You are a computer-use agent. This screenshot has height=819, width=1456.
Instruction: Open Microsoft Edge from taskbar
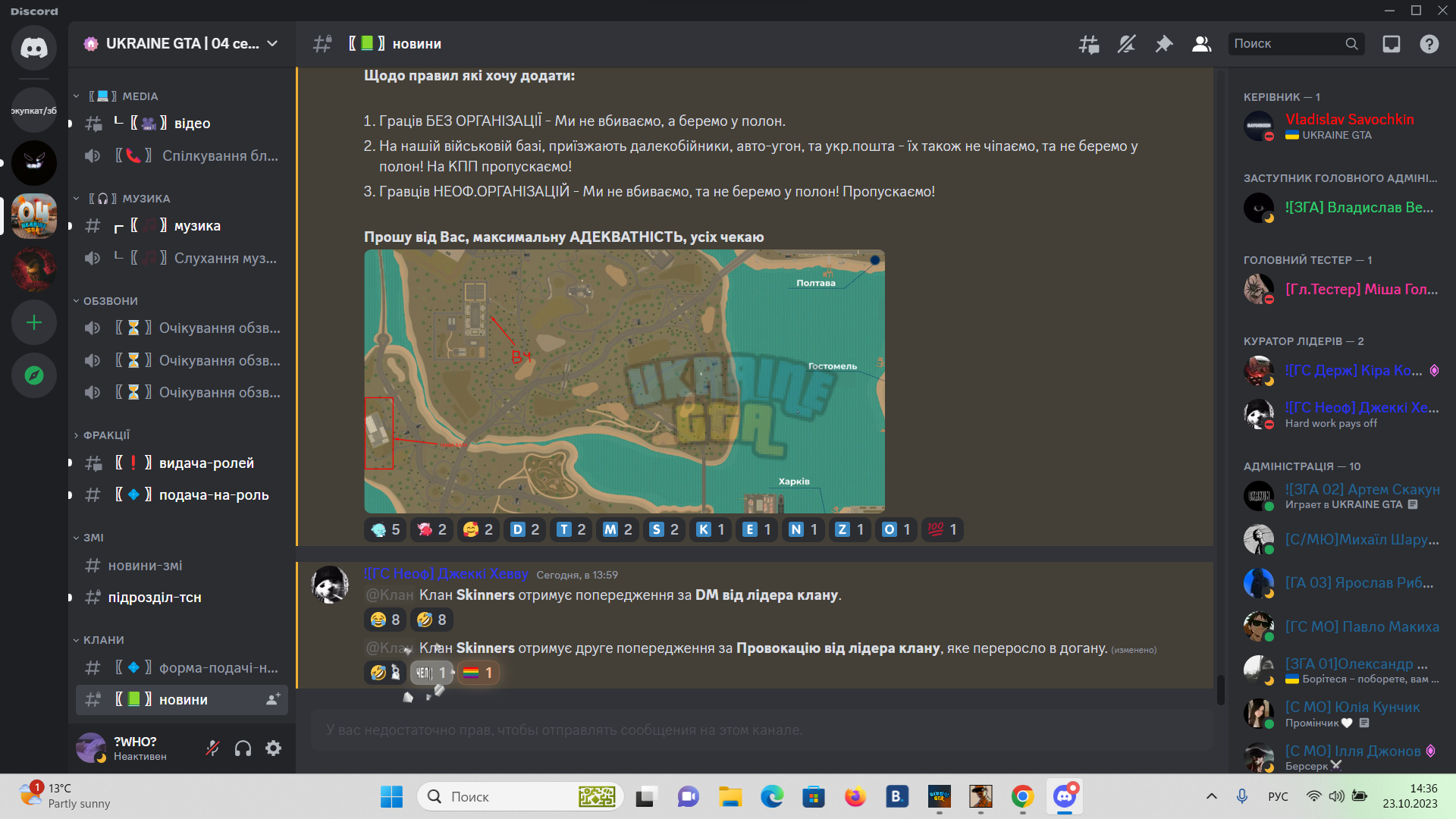pyautogui.click(x=772, y=796)
